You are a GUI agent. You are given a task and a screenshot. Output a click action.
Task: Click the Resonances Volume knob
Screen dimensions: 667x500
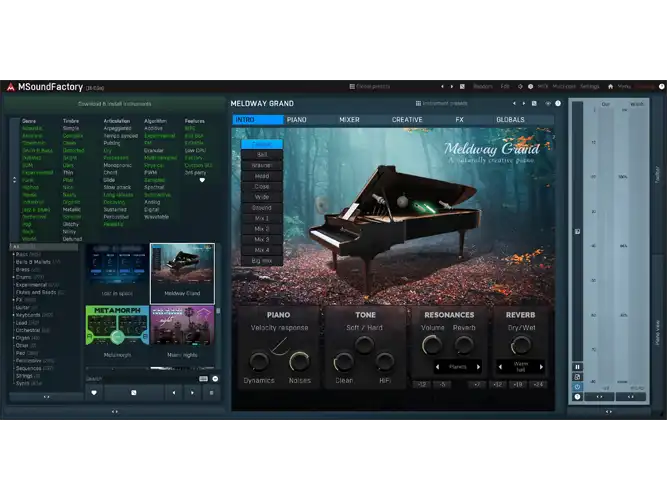point(432,345)
